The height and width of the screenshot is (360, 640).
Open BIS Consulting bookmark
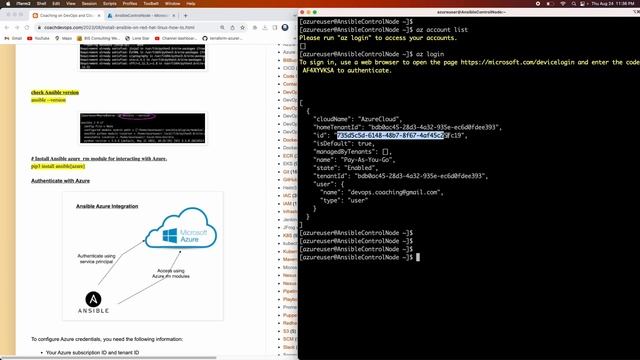[98, 38]
